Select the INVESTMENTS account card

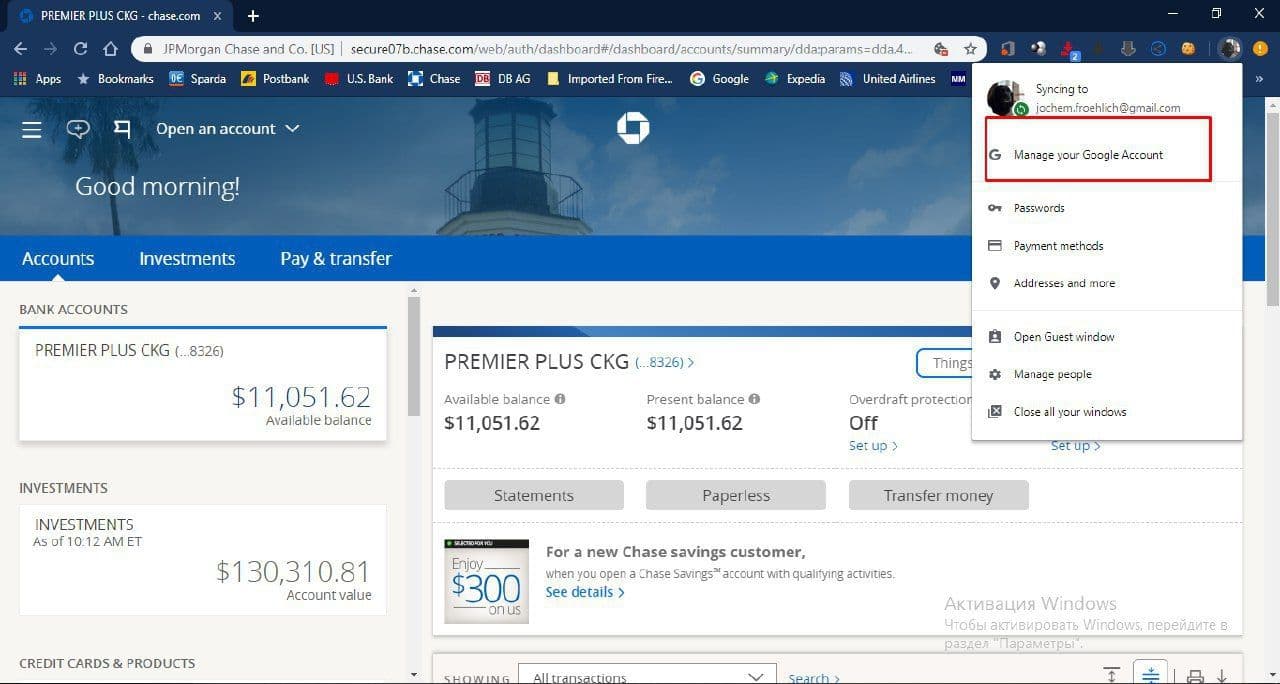point(202,559)
